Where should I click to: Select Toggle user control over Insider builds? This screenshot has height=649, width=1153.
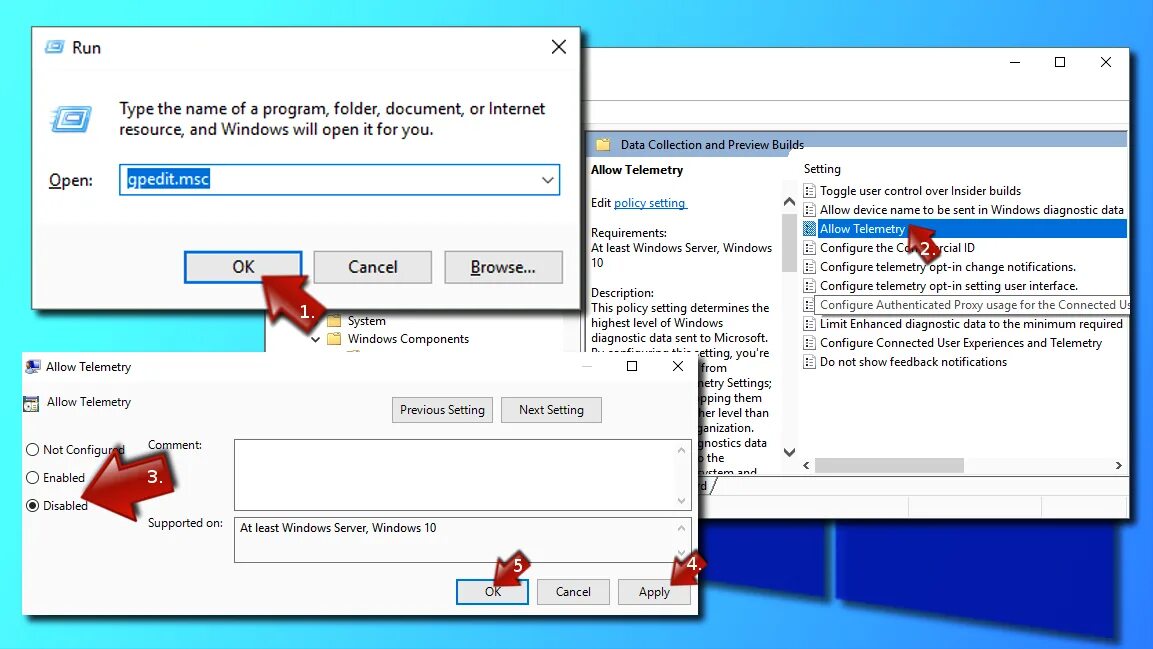click(x=920, y=190)
